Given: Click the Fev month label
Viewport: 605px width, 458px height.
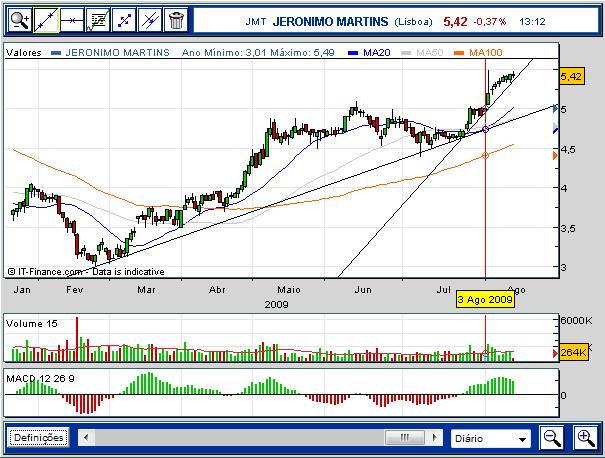Looking at the screenshot, I should click(74, 290).
